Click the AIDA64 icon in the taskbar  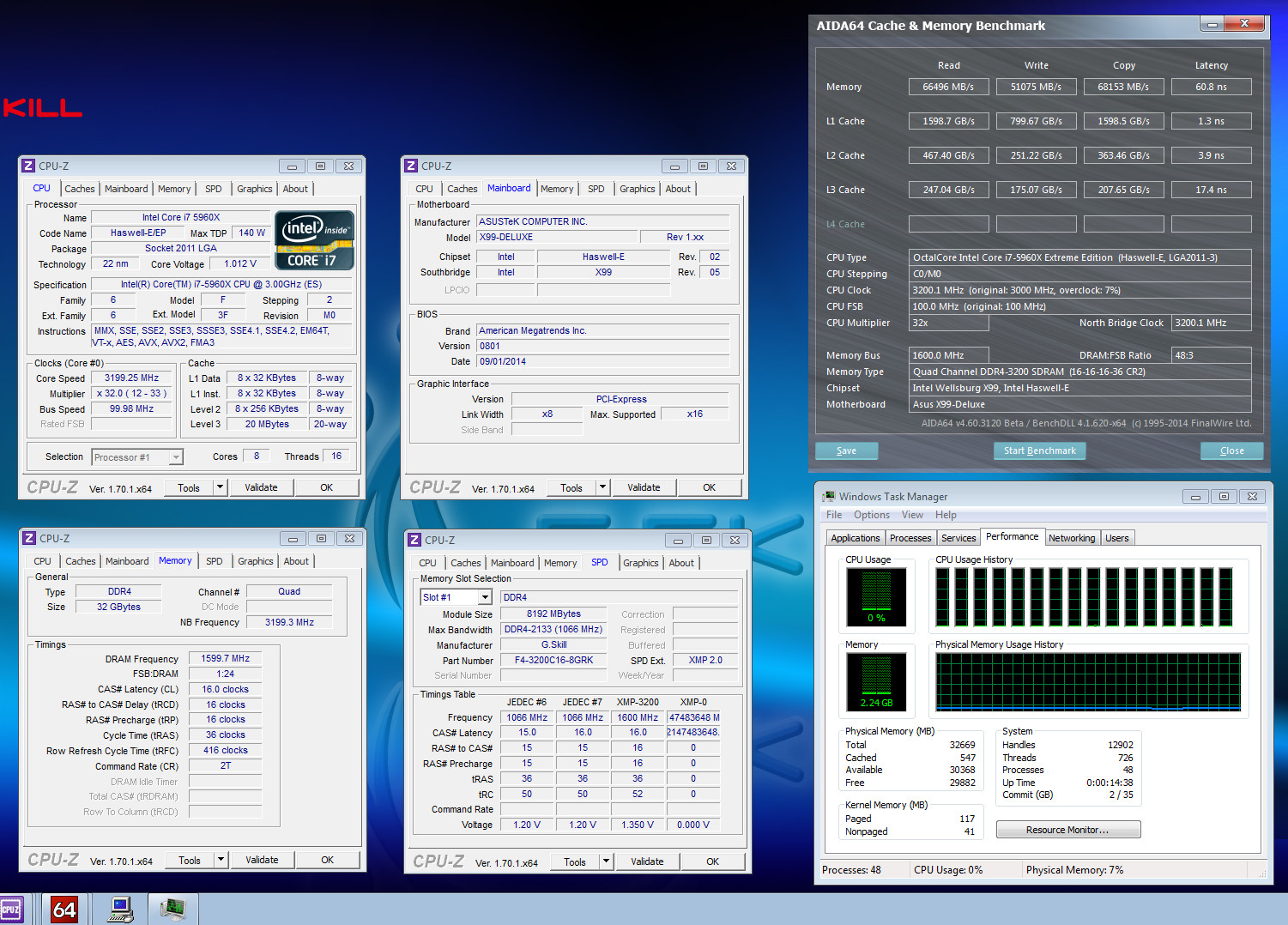tap(64, 909)
